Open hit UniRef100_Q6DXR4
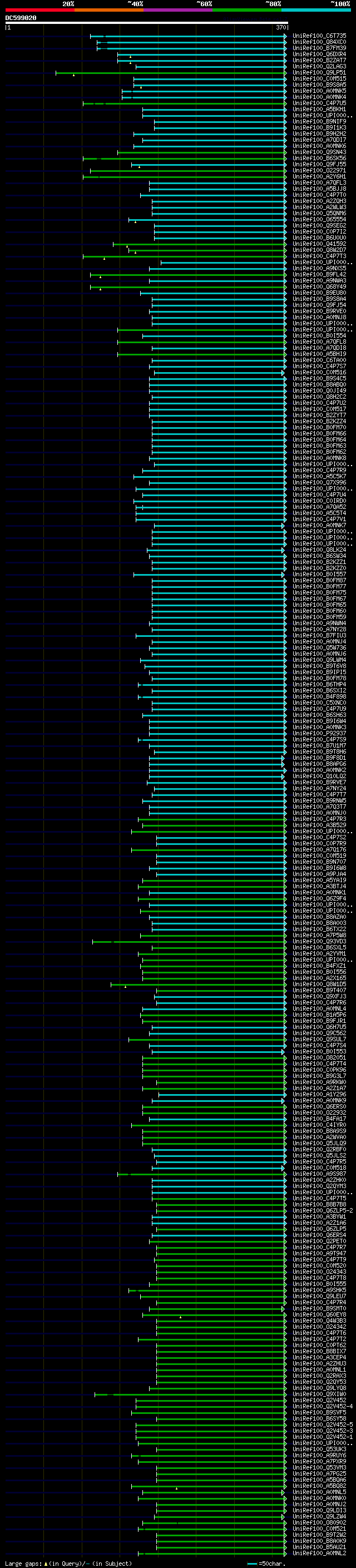Viewport: 356px width, 1568px height. pyautogui.click(x=319, y=54)
